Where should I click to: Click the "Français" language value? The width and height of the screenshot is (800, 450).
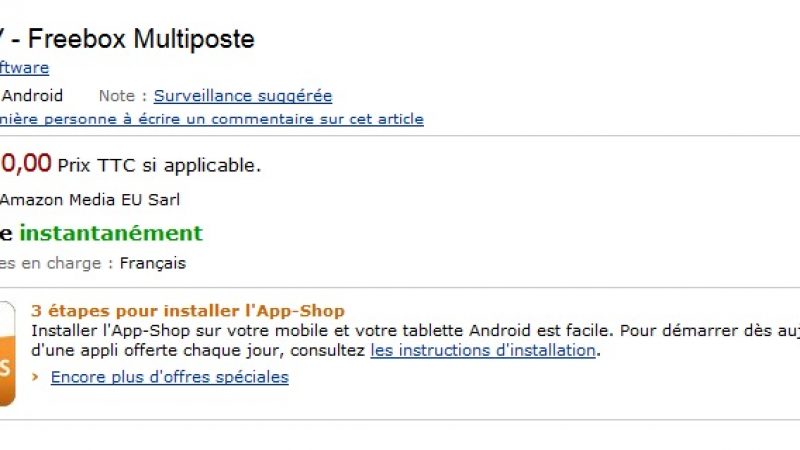click(x=152, y=263)
